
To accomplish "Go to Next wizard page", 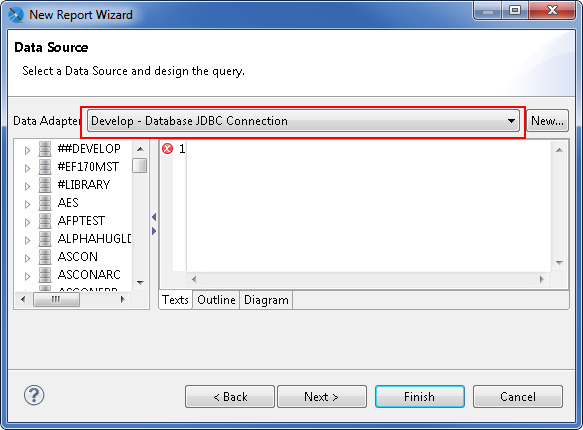I will coord(322,397).
